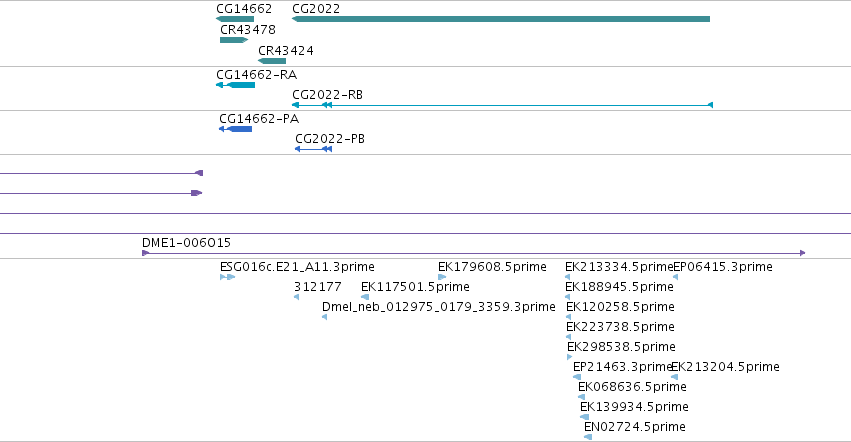This screenshot has height=442, width=851.
Task: Click the CG14662-RA label
Action: [x=256, y=74]
